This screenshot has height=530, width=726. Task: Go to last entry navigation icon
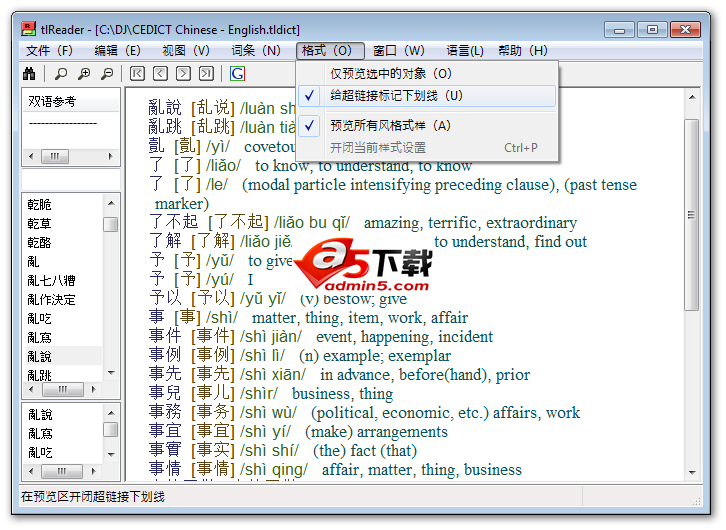[x=207, y=73]
